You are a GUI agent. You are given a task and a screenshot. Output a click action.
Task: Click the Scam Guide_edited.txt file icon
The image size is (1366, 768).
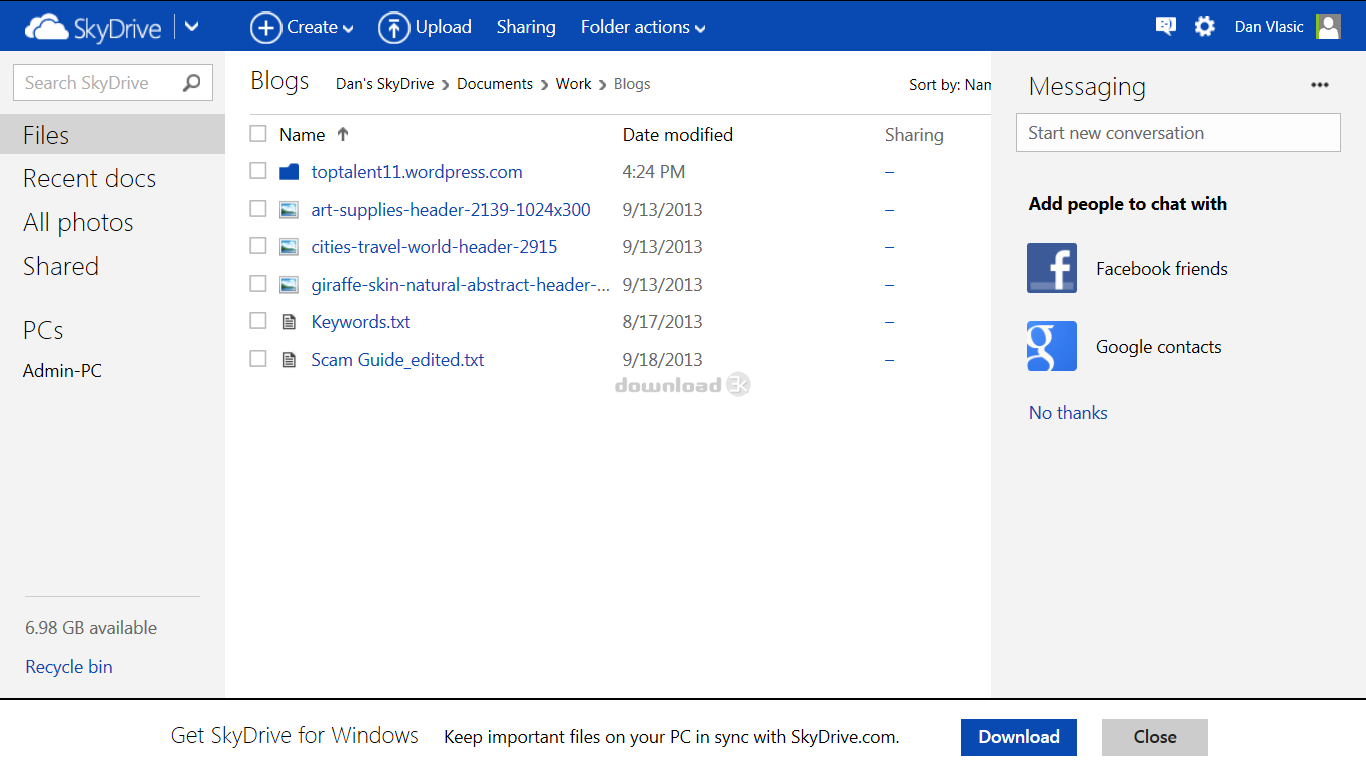click(x=289, y=360)
